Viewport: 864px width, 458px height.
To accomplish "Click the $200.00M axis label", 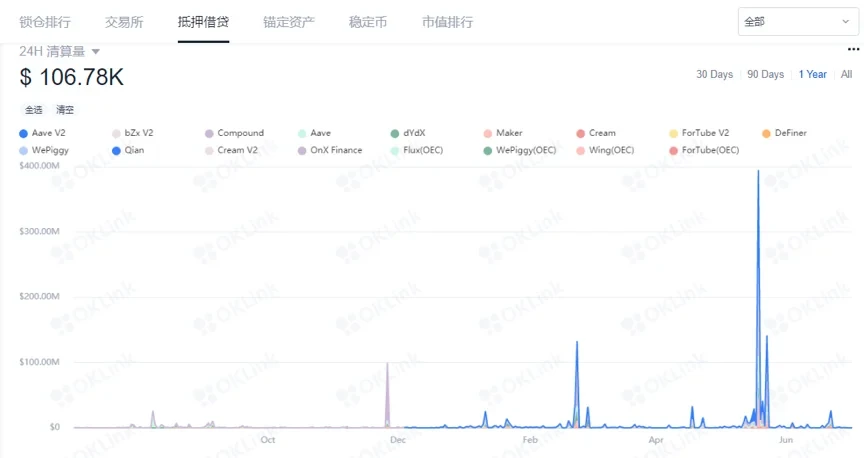I will tap(39, 297).
